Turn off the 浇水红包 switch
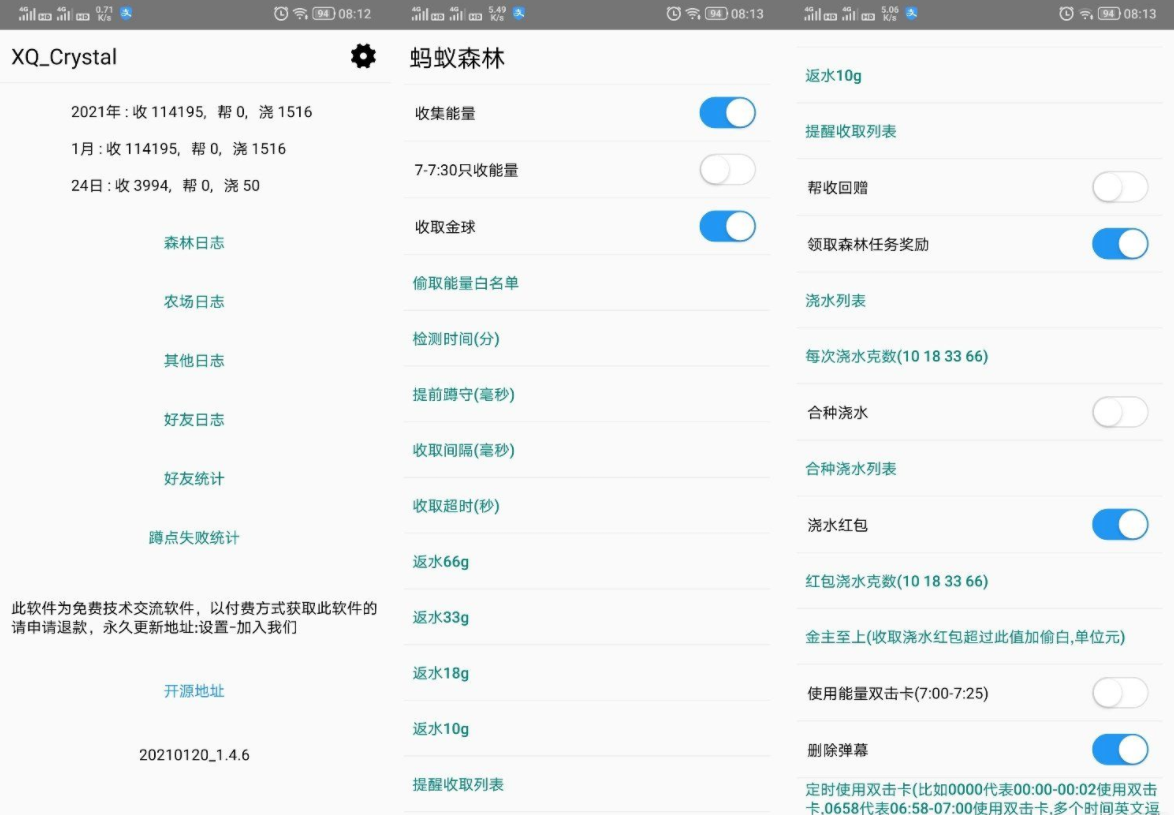Viewport: 1174px width, 815px height. point(1120,525)
